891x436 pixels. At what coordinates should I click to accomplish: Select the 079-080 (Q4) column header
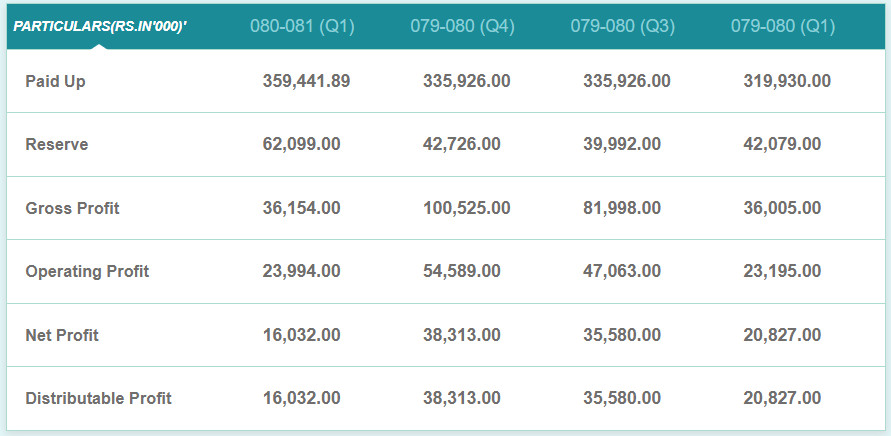[x=462, y=27]
